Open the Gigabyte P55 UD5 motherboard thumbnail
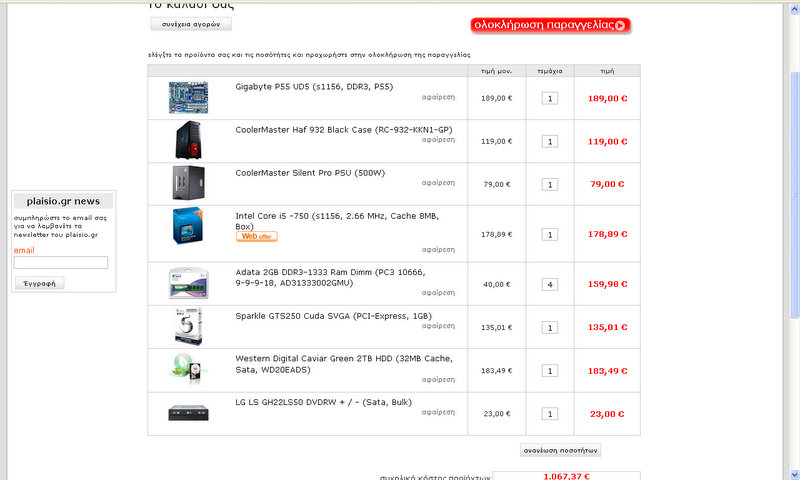The height and width of the screenshot is (480, 800). (188, 97)
